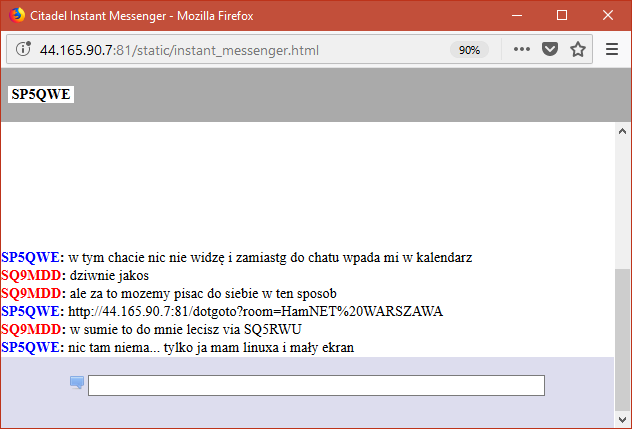The image size is (632, 429).
Task: Focus the chat message input field
Action: click(316, 386)
